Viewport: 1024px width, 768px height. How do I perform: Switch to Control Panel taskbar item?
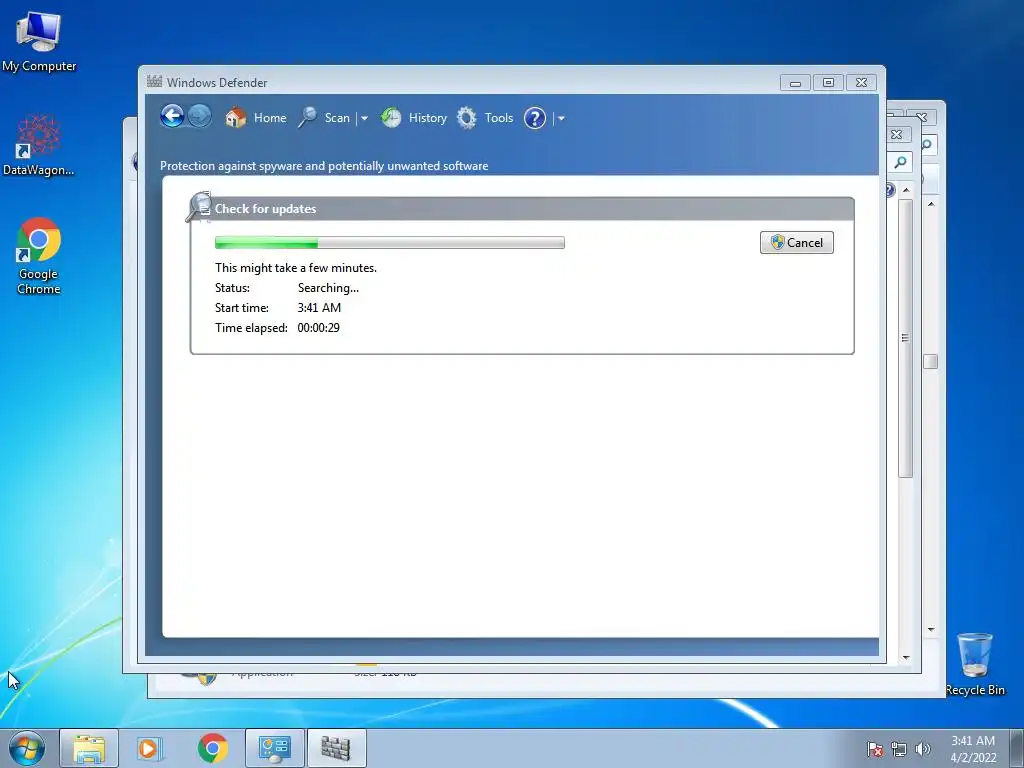coord(275,748)
